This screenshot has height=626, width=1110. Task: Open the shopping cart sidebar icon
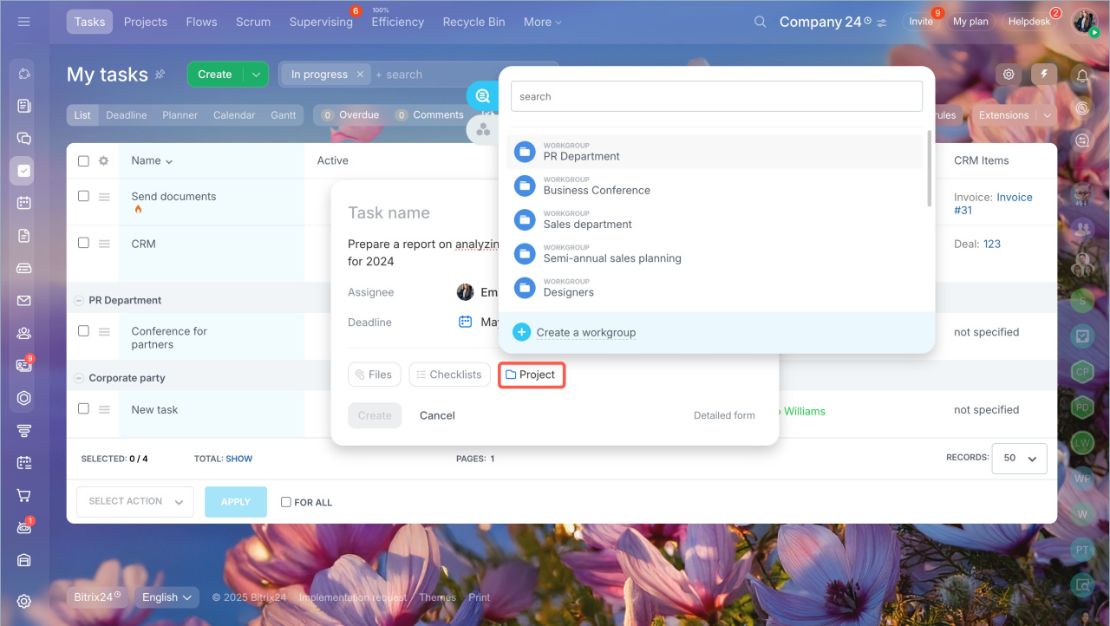[23, 495]
